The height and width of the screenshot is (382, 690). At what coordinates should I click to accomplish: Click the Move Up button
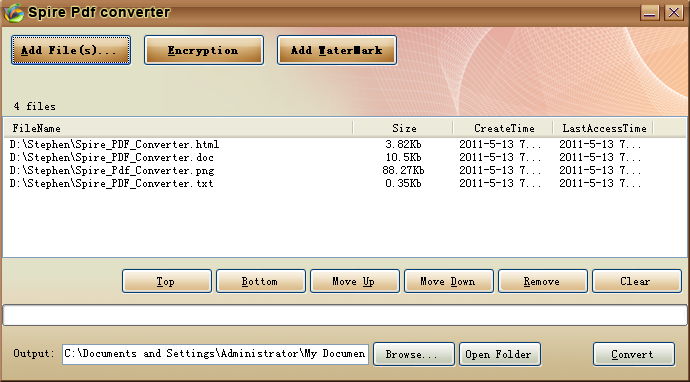click(355, 281)
